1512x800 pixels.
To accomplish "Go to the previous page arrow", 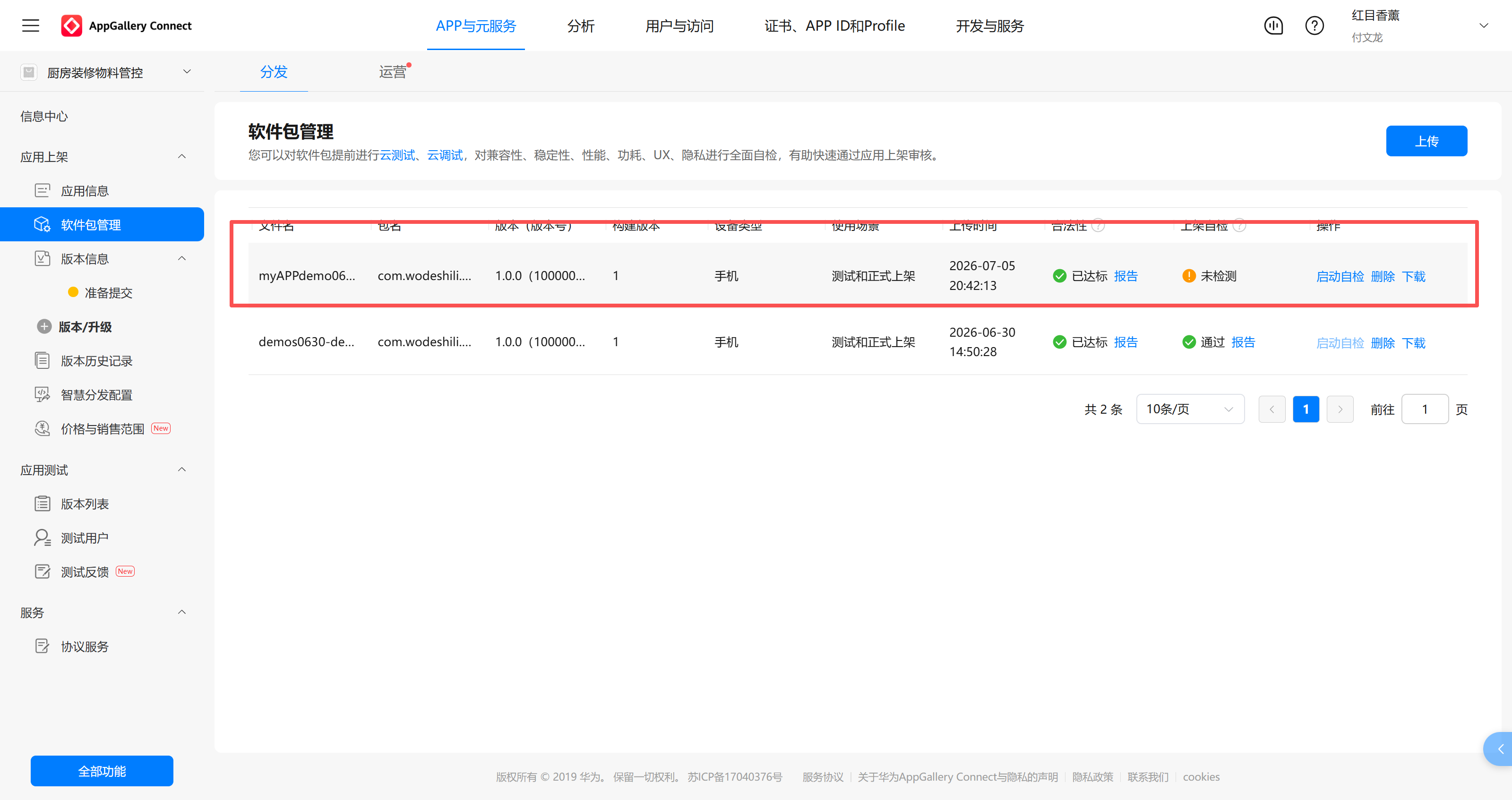I will click(x=1271, y=409).
